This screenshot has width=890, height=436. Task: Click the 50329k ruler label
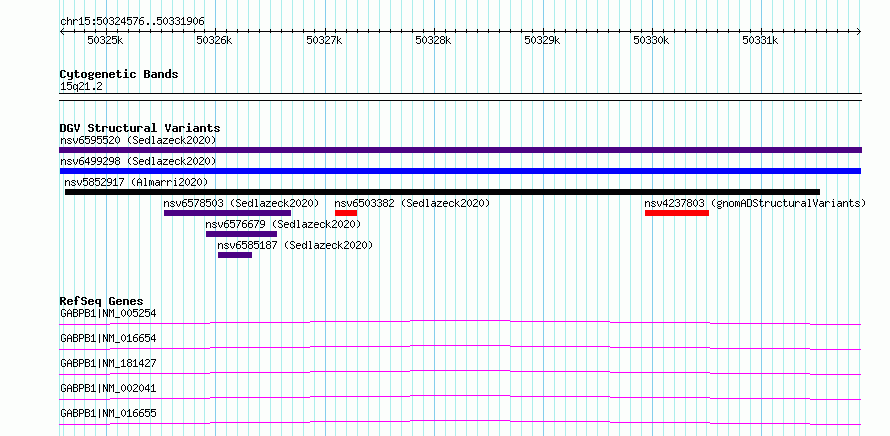pyautogui.click(x=543, y=41)
